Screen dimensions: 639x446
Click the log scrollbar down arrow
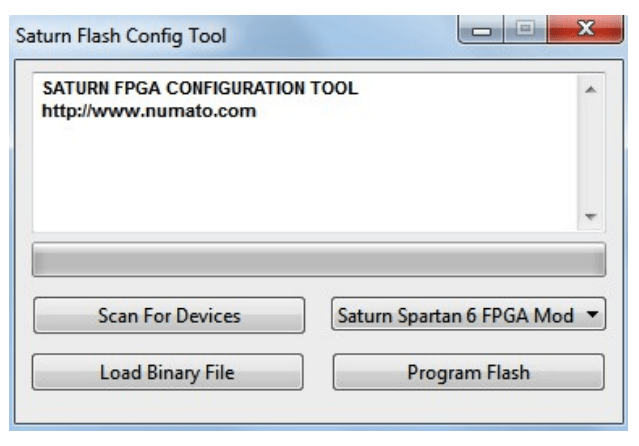click(x=590, y=217)
